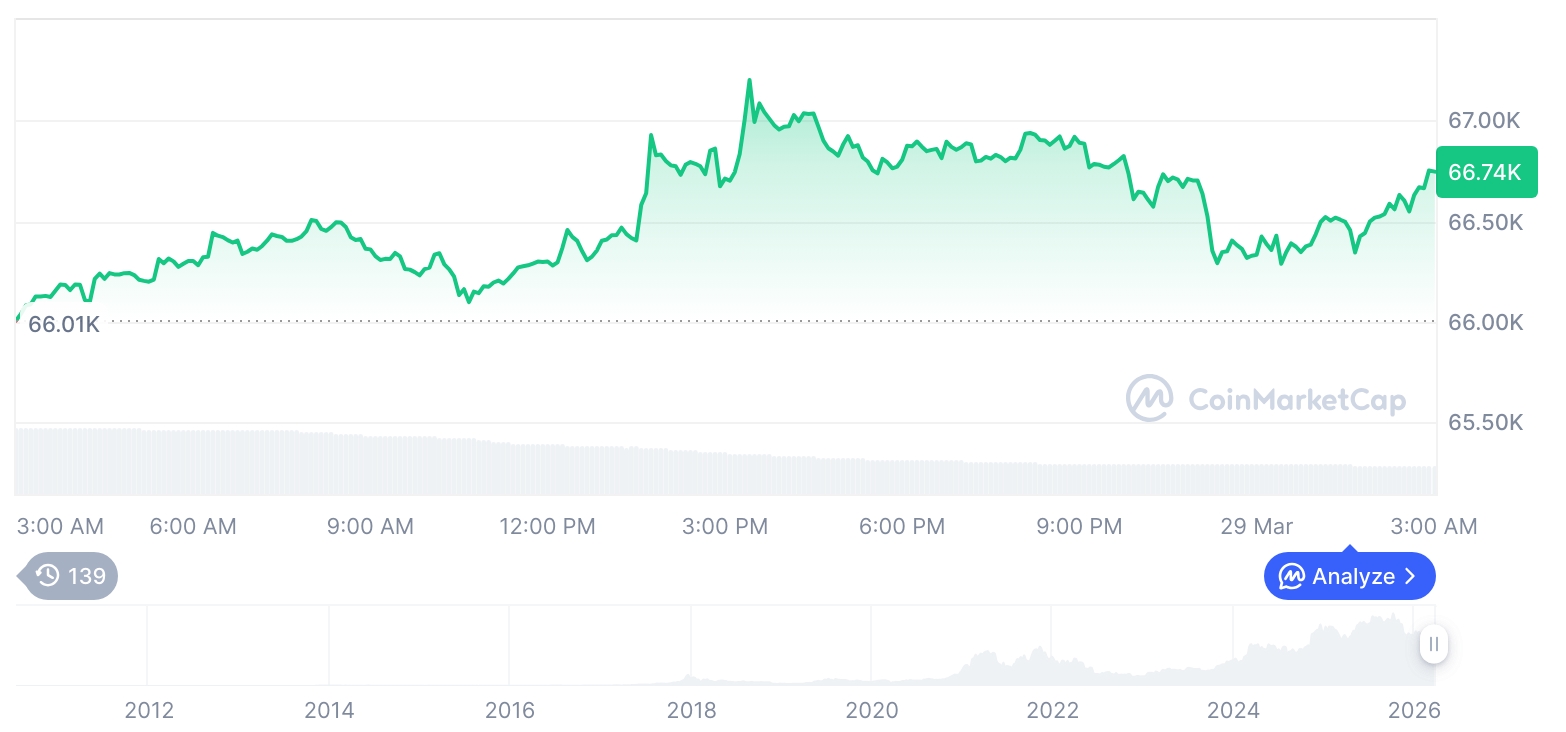
Task: Click the 67.00K price axis label
Action: point(1484,121)
